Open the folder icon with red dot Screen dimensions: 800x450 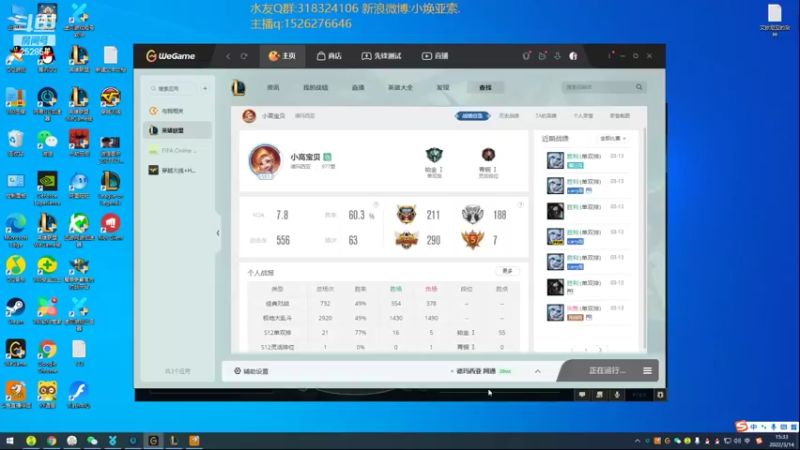pos(542,56)
